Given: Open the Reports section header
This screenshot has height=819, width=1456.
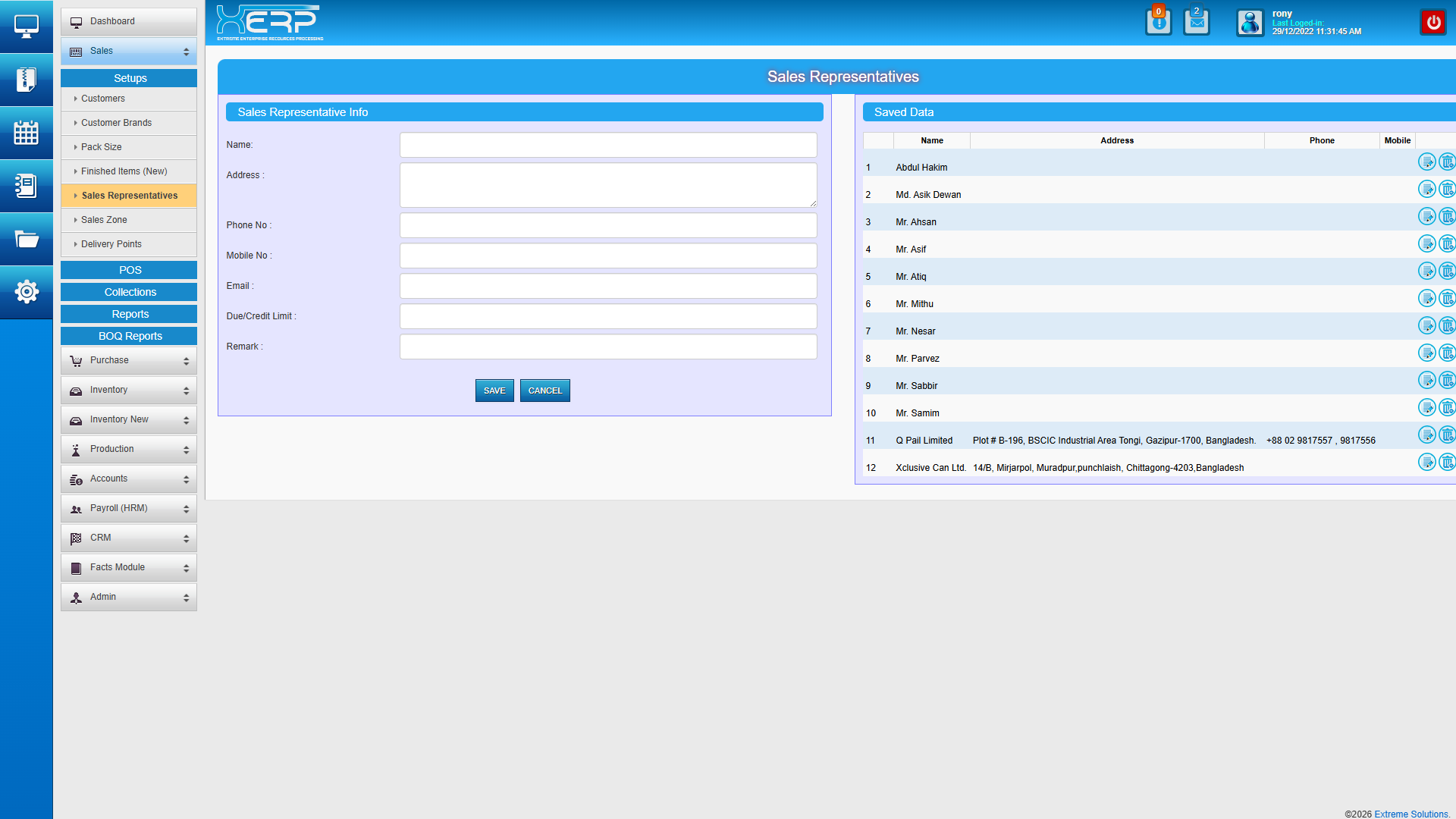Looking at the screenshot, I should pyautogui.click(x=129, y=314).
